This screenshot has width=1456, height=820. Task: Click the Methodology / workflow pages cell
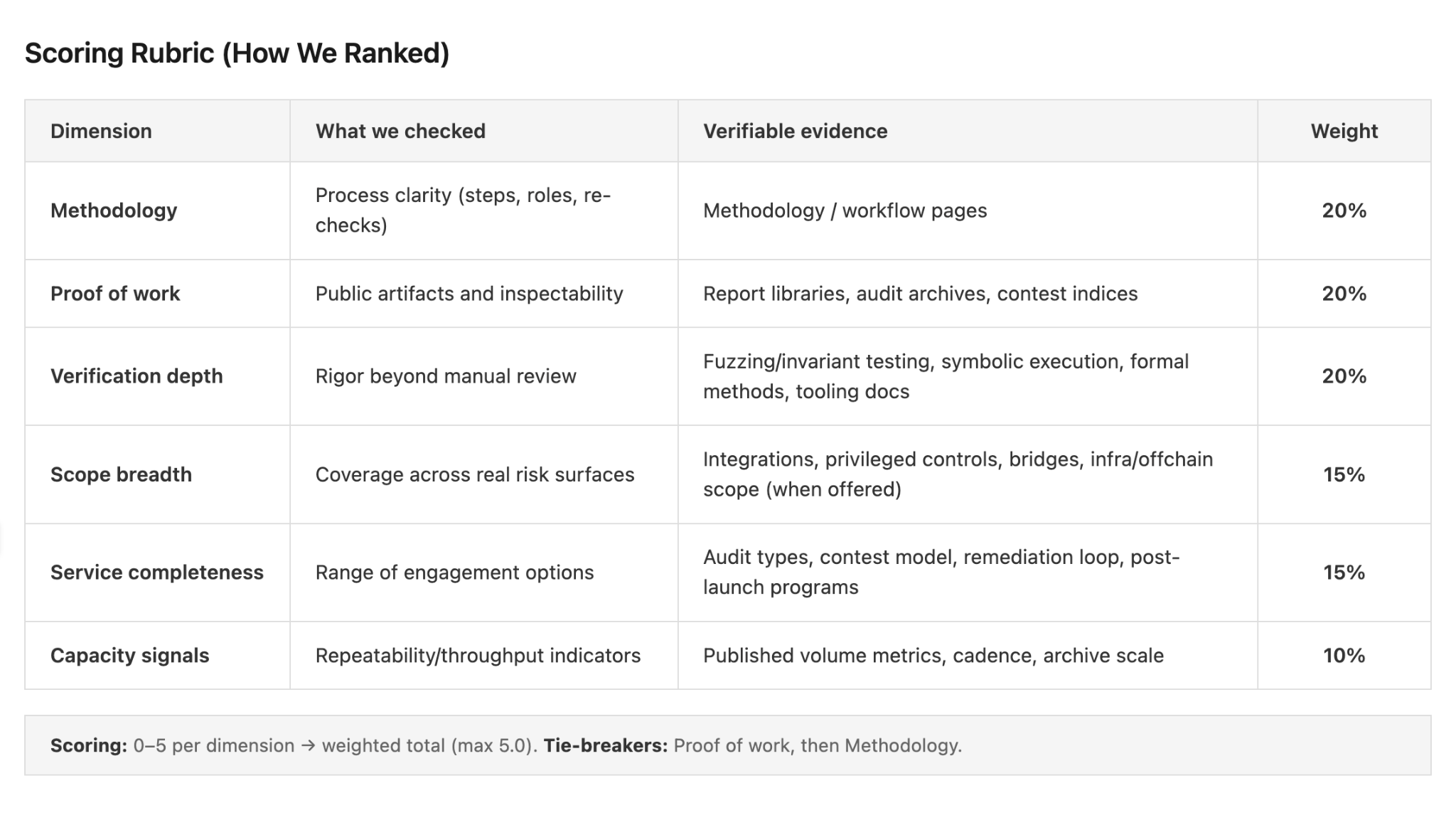pos(845,211)
